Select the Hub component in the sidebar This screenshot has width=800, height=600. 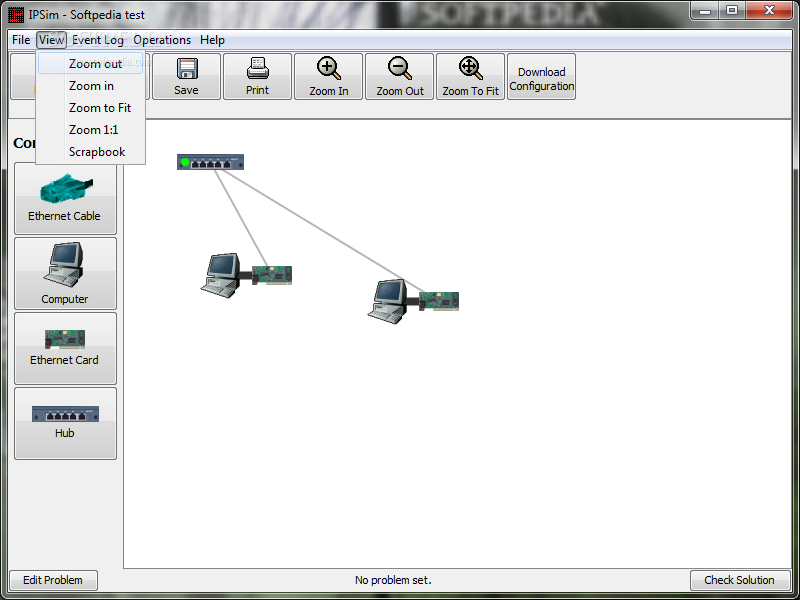coord(65,423)
